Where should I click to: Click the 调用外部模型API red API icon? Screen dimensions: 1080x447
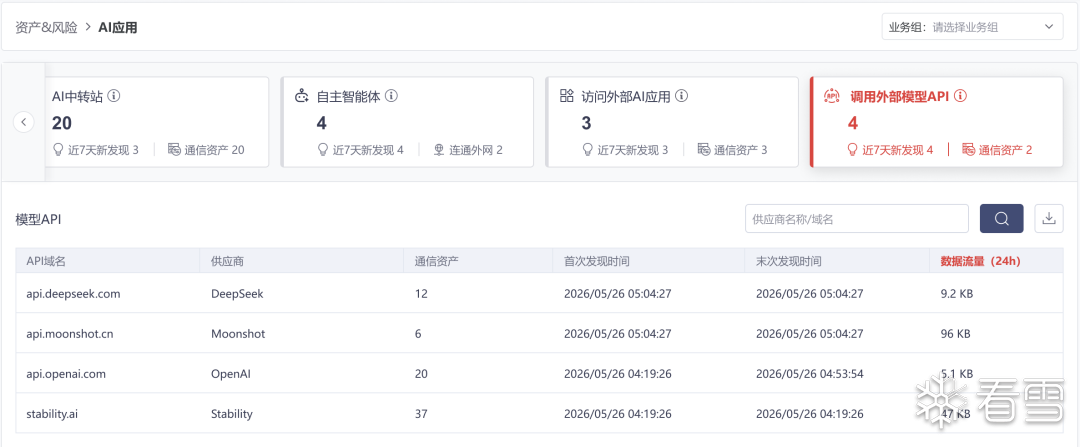(x=831, y=96)
